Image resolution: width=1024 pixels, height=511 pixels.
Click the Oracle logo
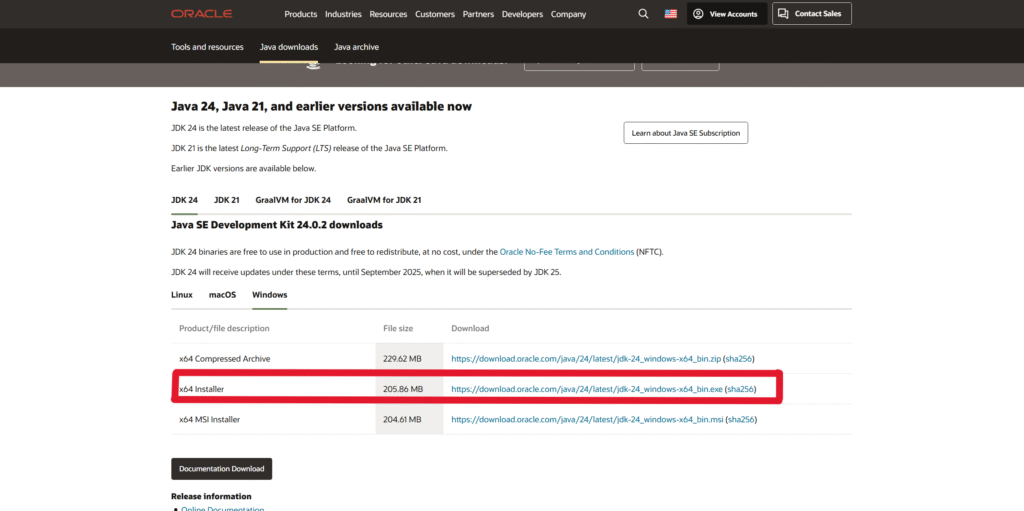click(201, 14)
